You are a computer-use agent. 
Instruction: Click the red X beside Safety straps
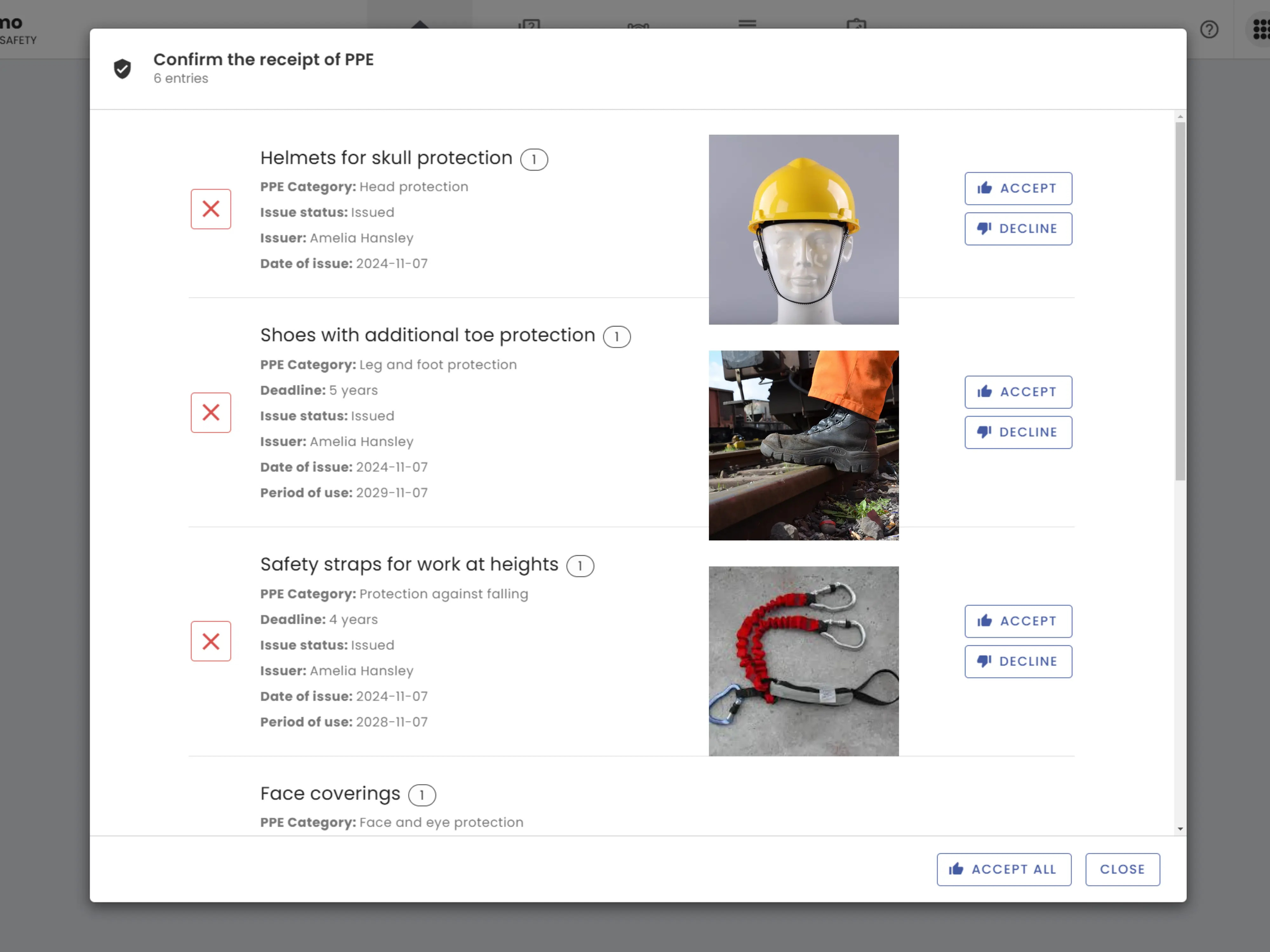point(211,641)
